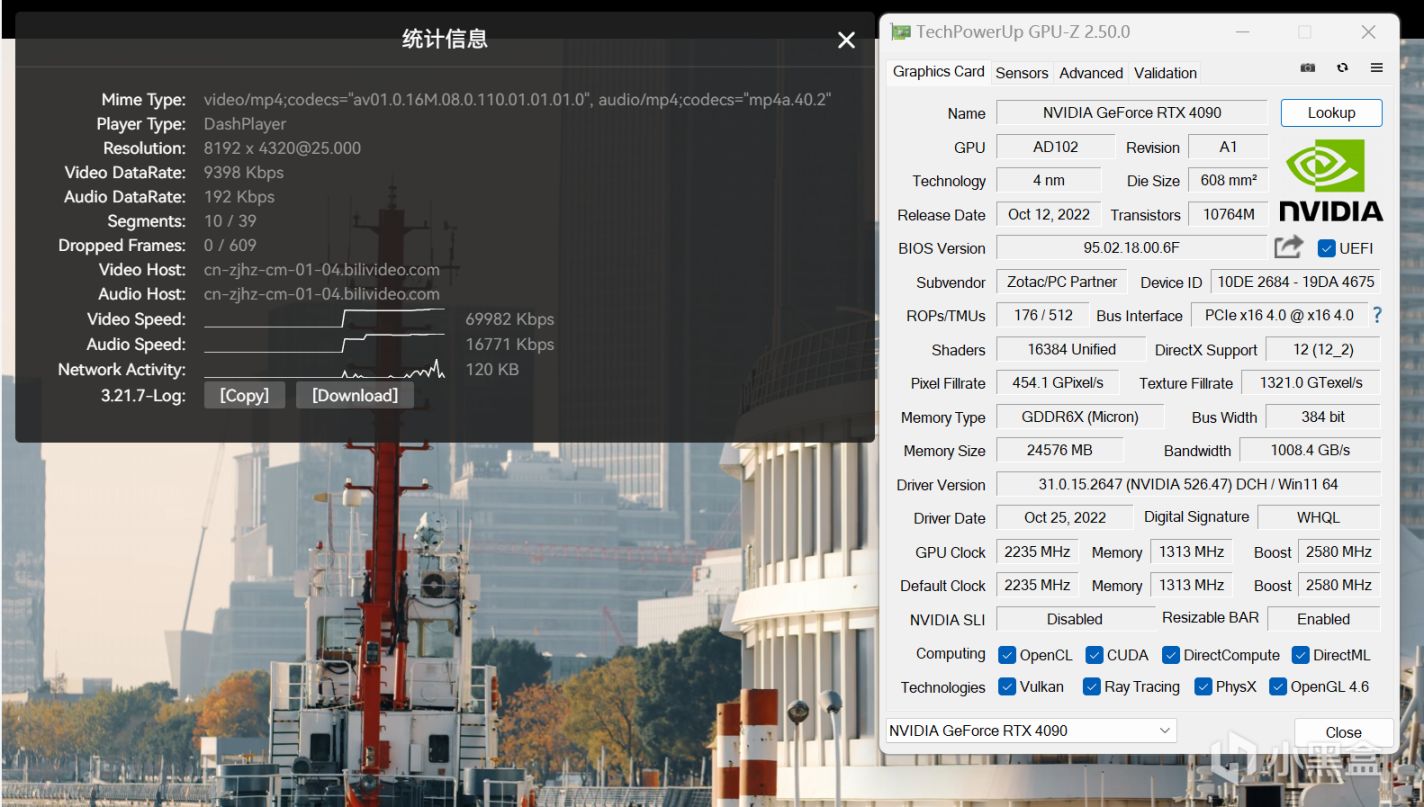1424x807 pixels.
Task: Click the Revision field showing A1
Action: pos(1228,147)
